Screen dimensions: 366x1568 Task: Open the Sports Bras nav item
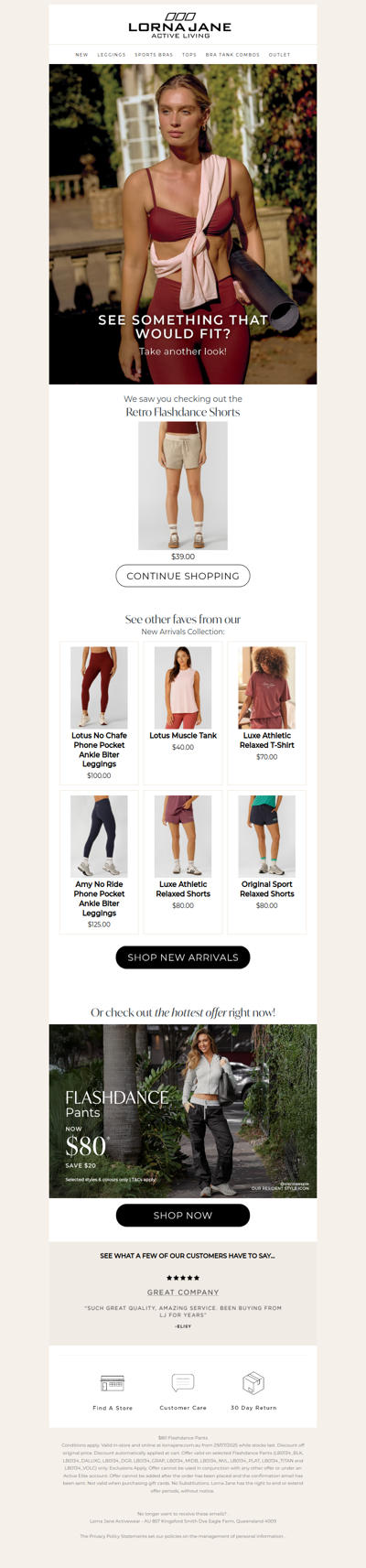[x=154, y=55]
